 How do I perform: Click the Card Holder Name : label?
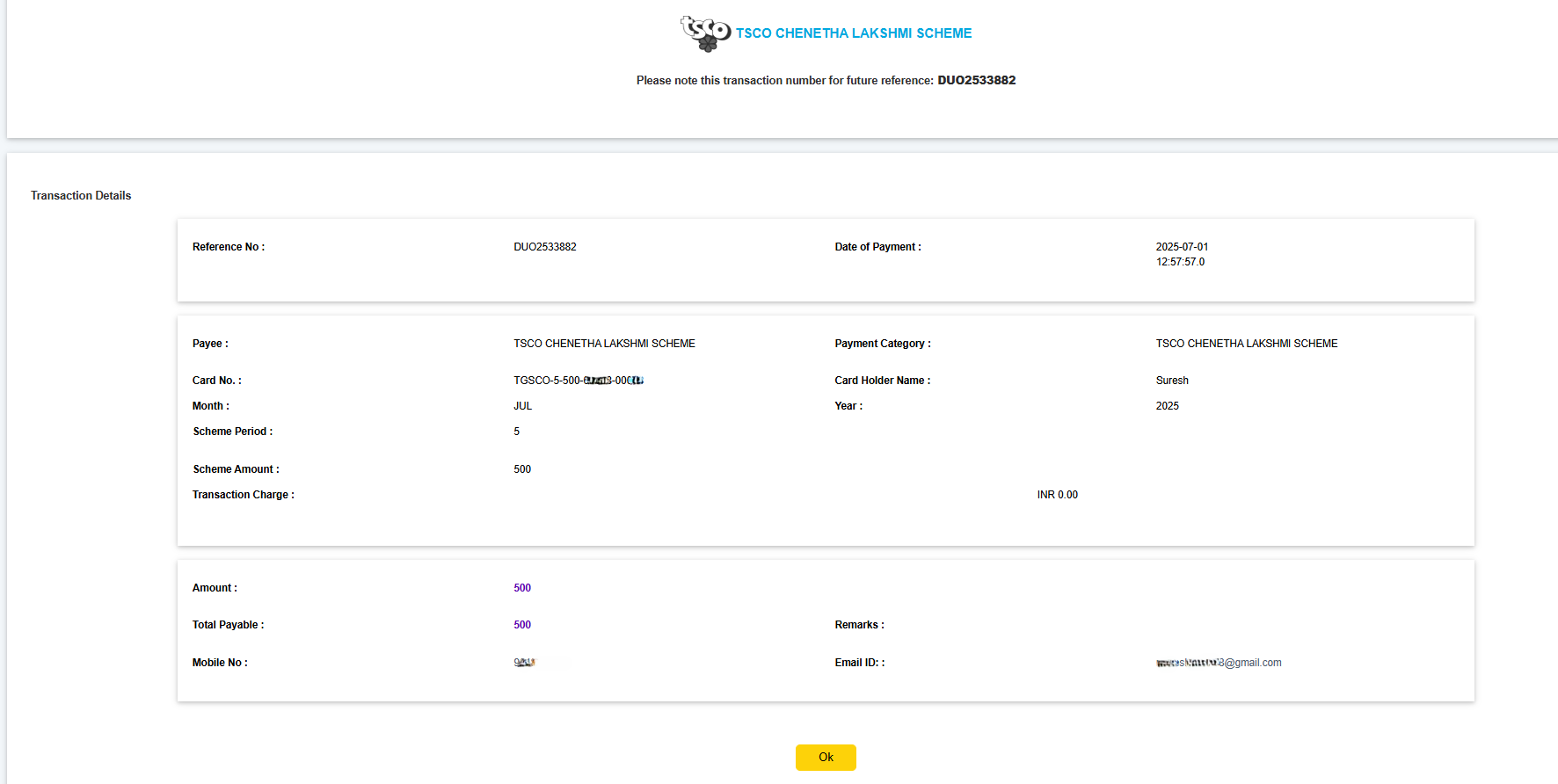tap(883, 381)
